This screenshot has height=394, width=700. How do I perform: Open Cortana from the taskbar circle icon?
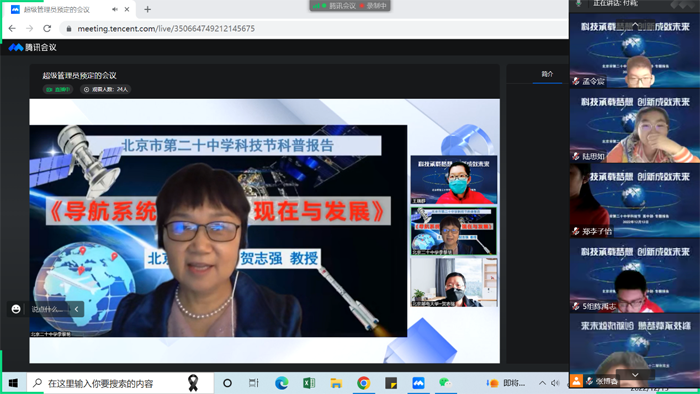(227, 383)
